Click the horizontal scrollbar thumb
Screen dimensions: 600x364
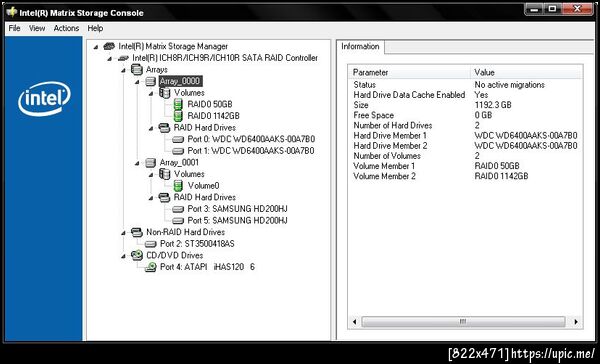tap(463, 322)
